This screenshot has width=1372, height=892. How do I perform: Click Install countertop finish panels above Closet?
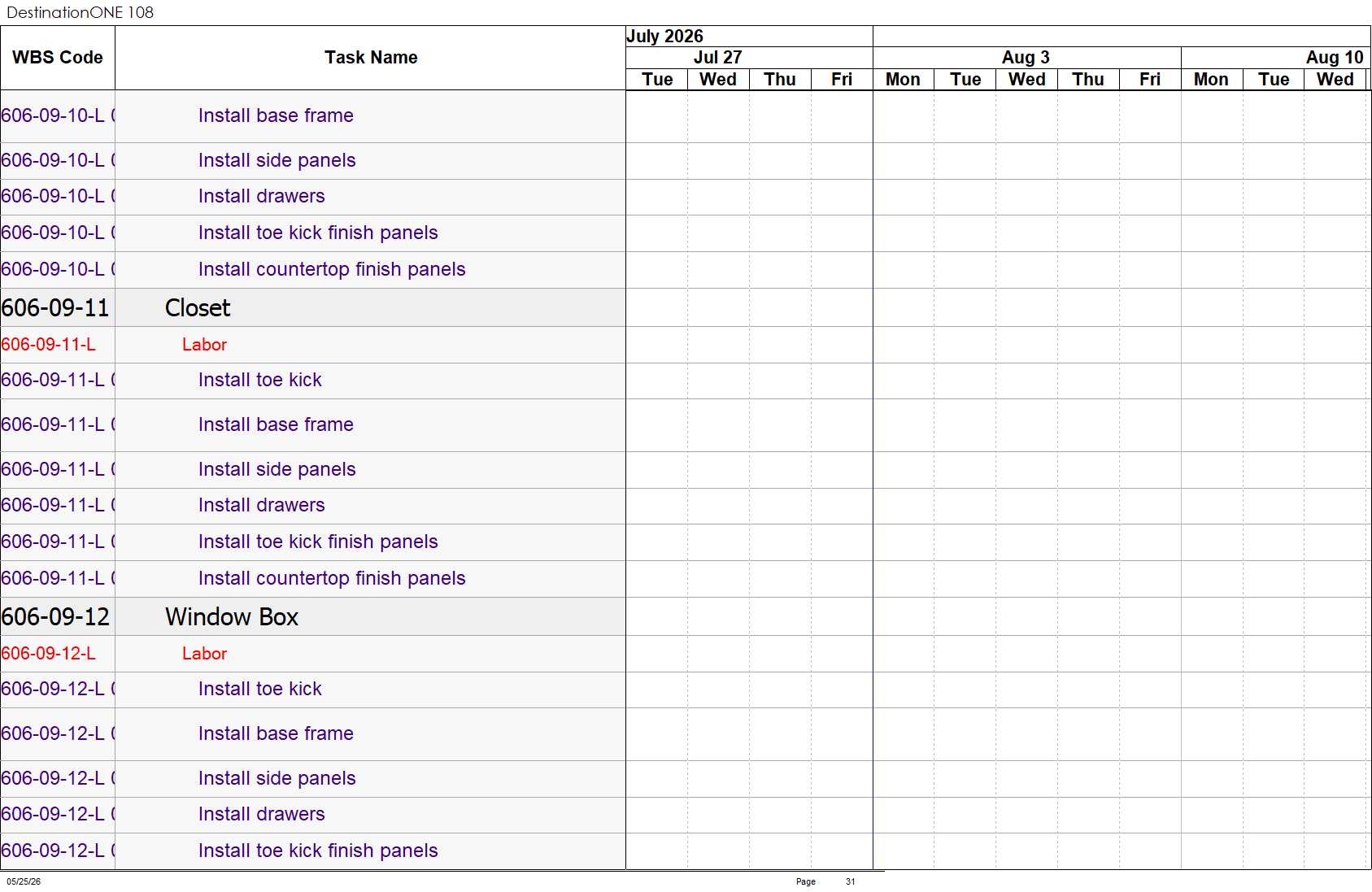point(332,270)
